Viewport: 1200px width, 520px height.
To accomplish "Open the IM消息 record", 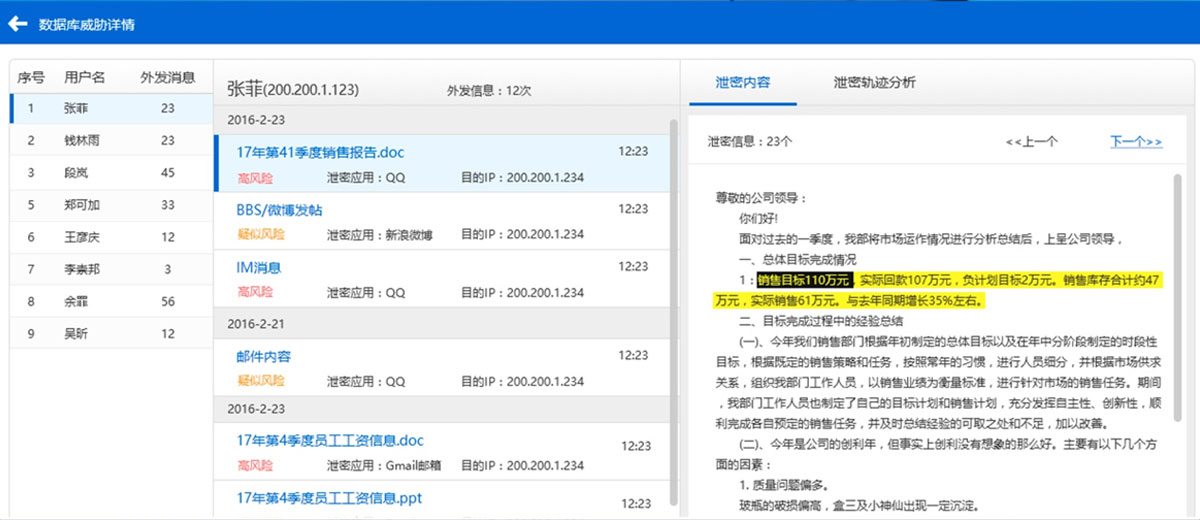I will pos(440,279).
